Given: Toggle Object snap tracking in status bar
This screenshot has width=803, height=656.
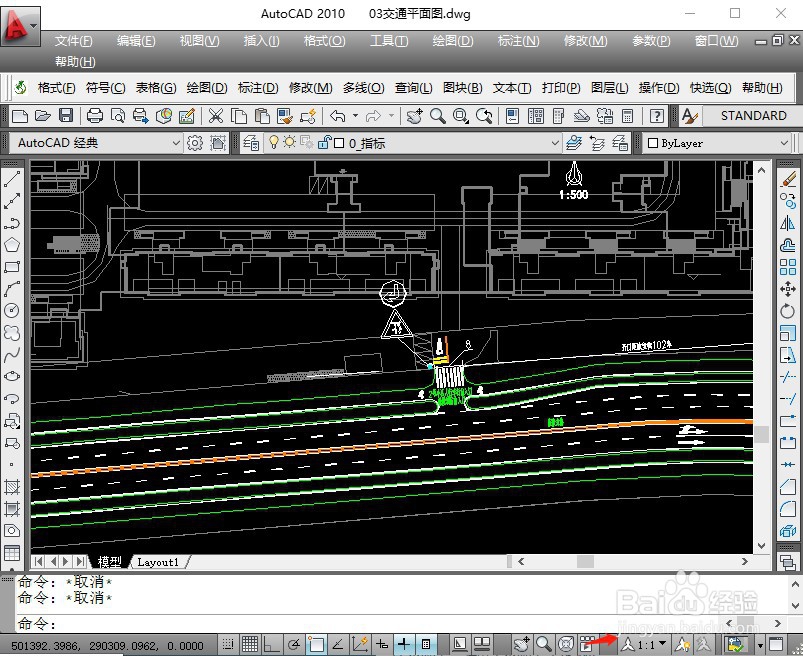Looking at the screenshot, I should tap(338, 644).
